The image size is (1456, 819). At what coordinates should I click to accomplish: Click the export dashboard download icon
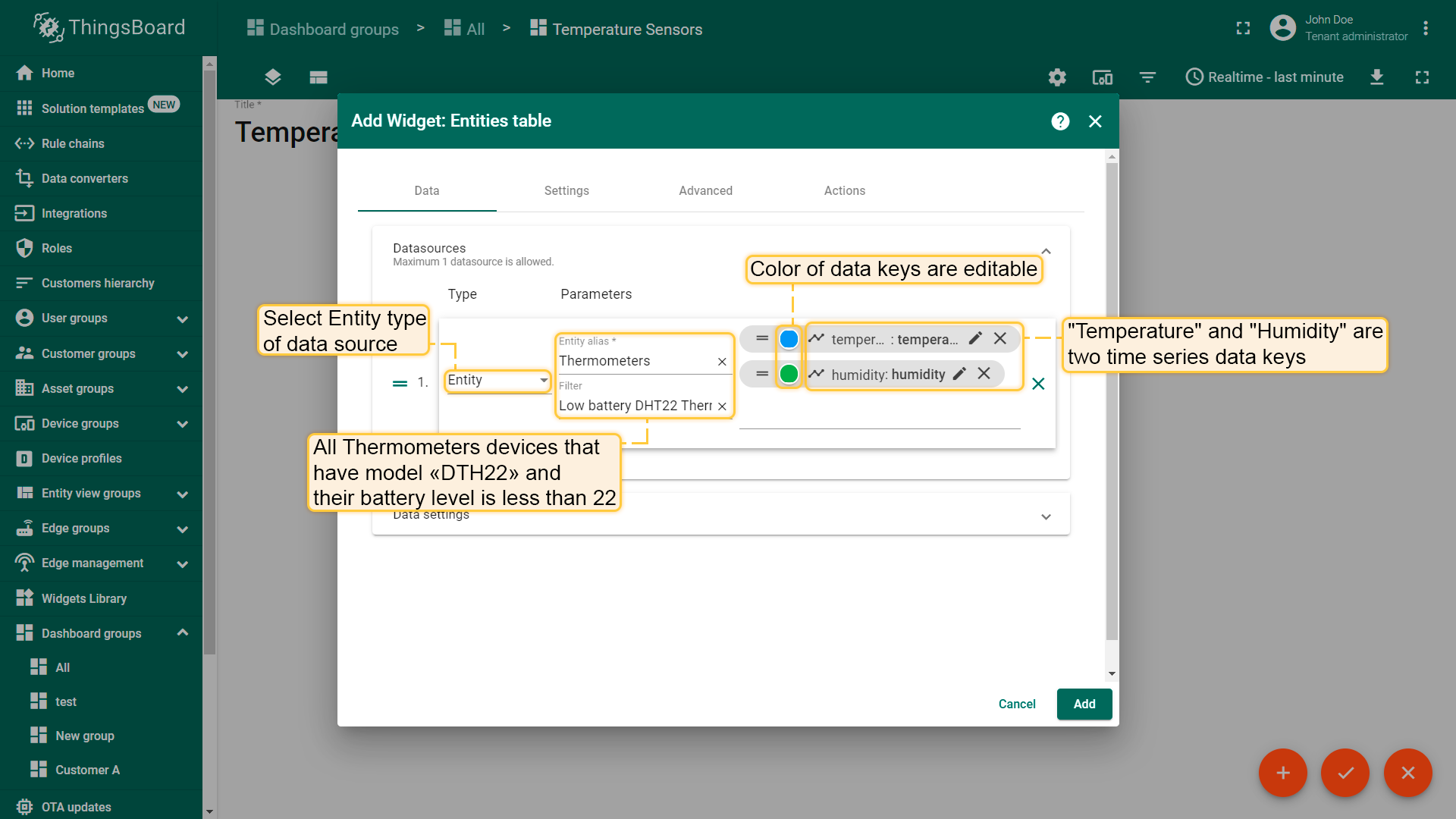click(1377, 77)
